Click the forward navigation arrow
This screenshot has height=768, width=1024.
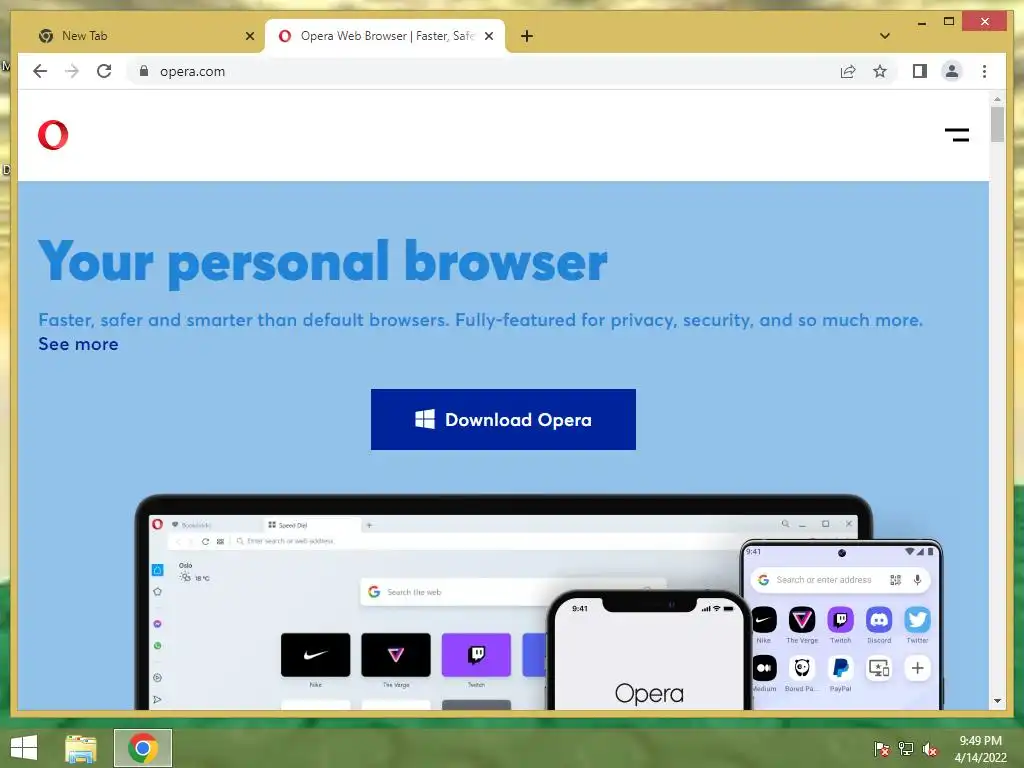tap(72, 71)
